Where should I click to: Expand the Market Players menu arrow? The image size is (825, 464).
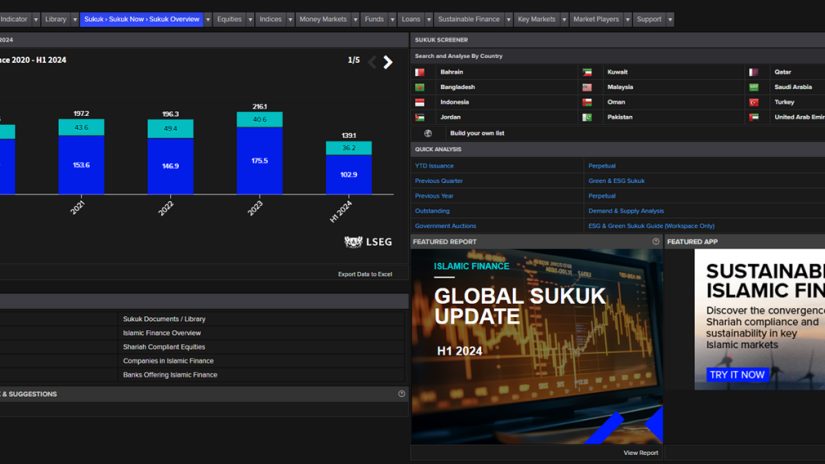[627, 19]
